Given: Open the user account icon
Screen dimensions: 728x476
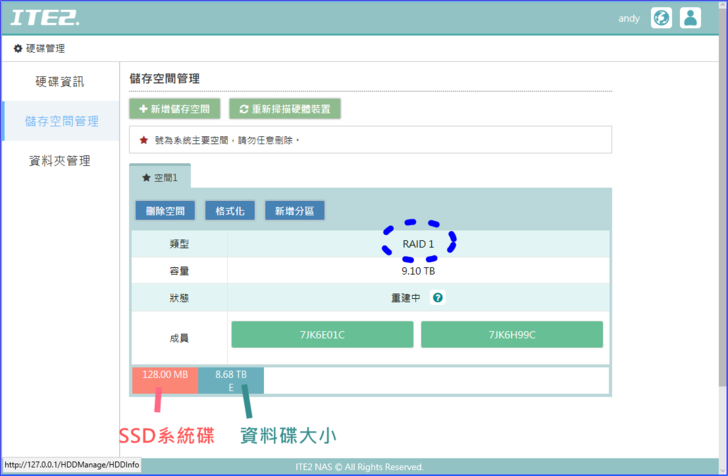Looking at the screenshot, I should point(690,18).
